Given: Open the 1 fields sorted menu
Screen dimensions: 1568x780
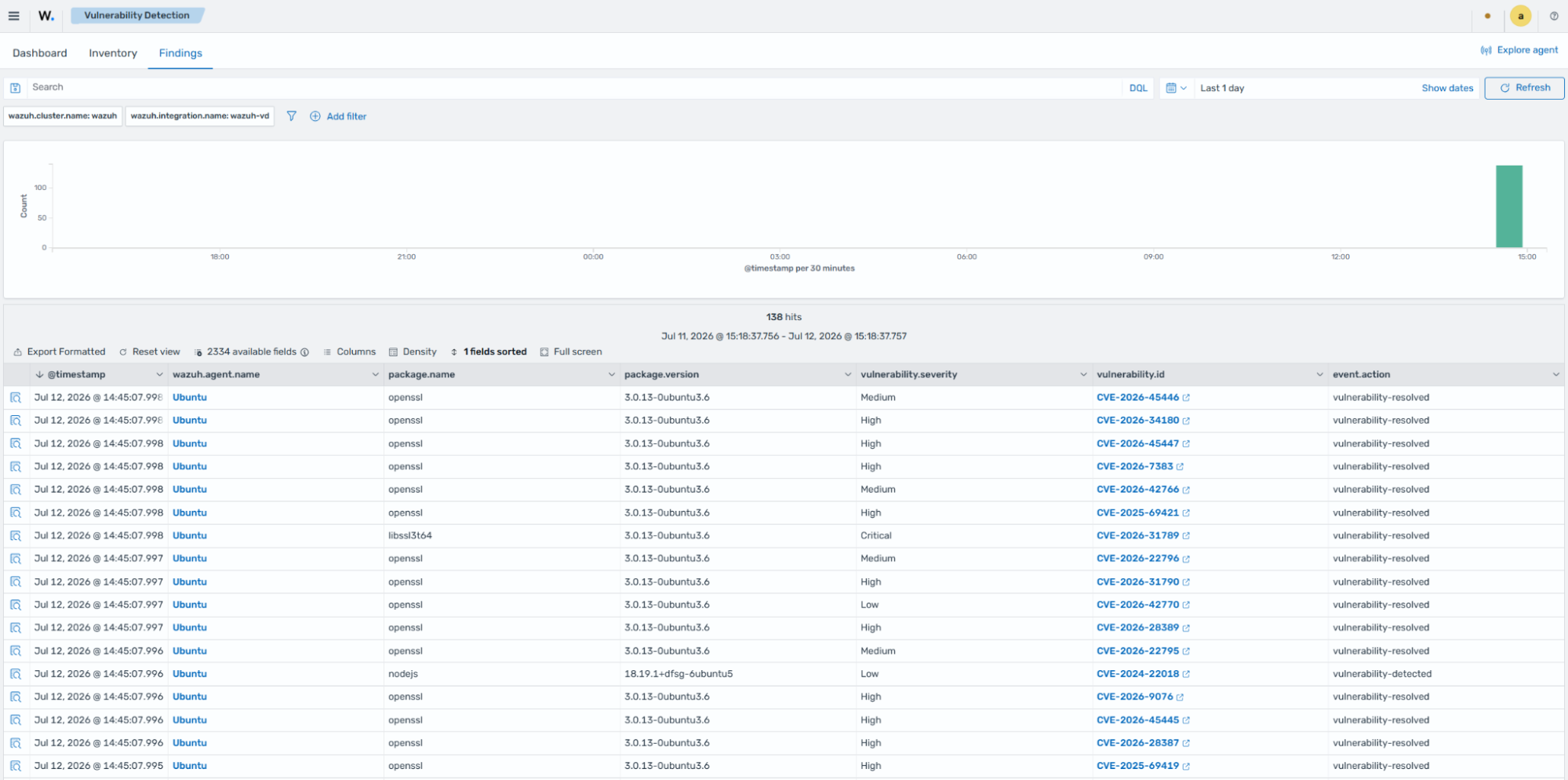Looking at the screenshot, I should (488, 352).
